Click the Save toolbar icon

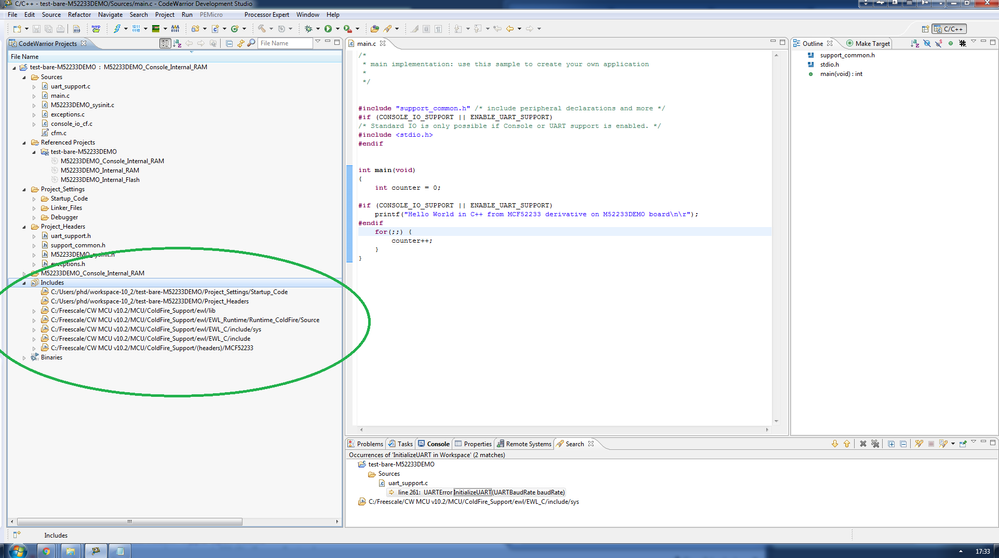click(x=36, y=29)
